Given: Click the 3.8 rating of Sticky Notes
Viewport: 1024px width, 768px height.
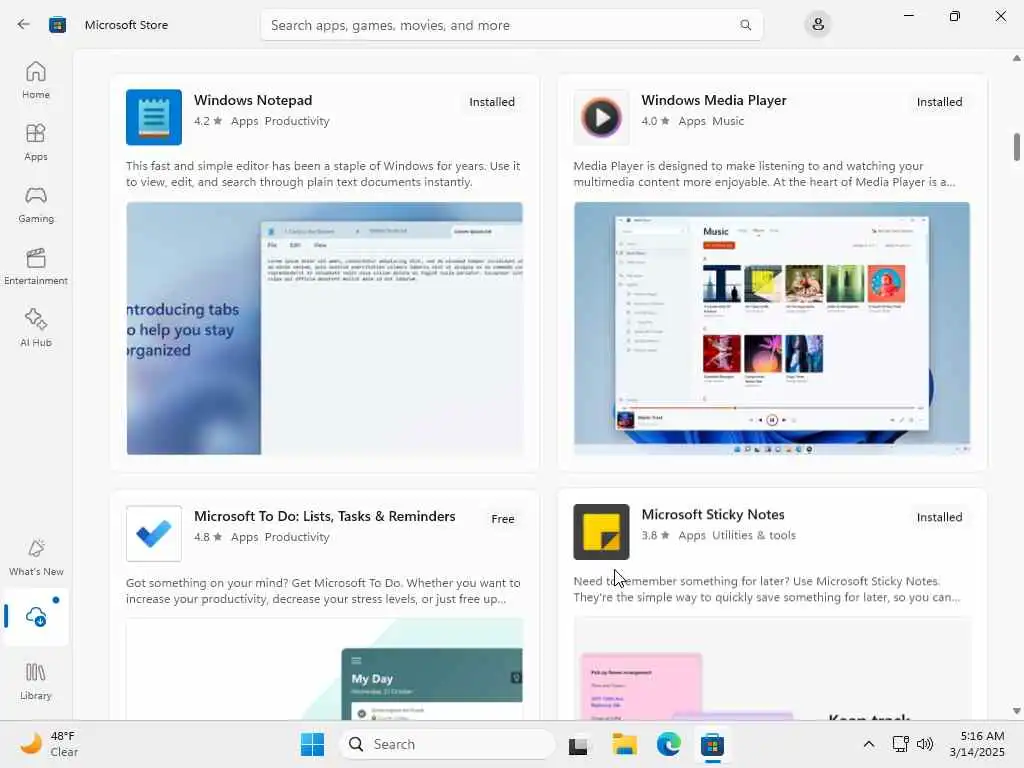Looking at the screenshot, I should click(x=656, y=536).
